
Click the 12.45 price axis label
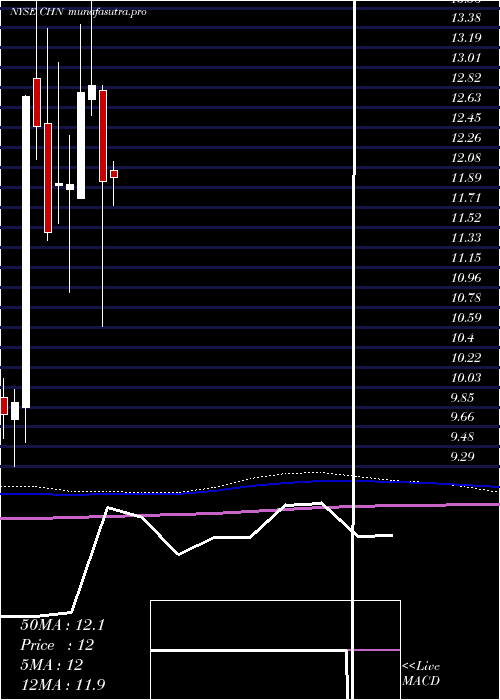[x=466, y=118]
